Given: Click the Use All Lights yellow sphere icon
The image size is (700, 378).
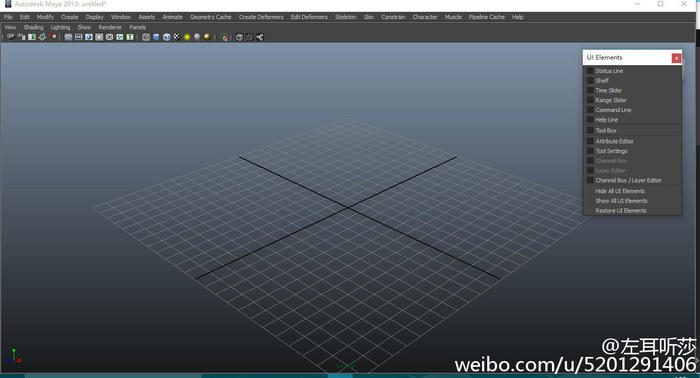Looking at the screenshot, I should [x=187, y=37].
